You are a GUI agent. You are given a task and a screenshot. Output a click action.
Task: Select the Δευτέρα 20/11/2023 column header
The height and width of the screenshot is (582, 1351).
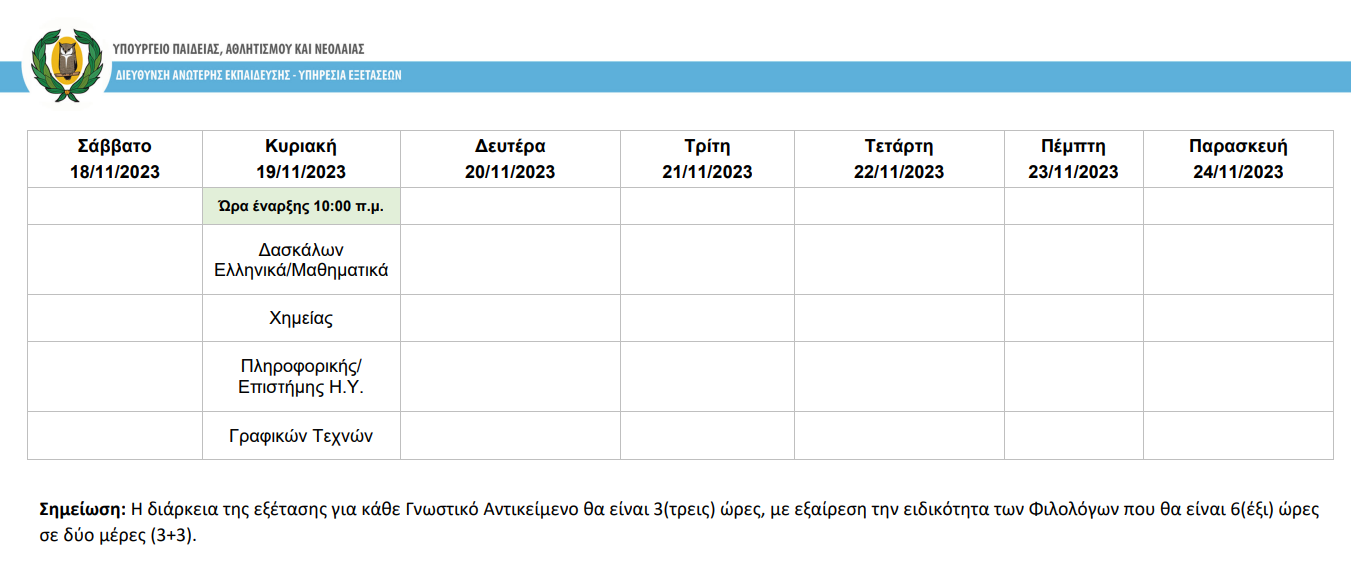[510, 159]
